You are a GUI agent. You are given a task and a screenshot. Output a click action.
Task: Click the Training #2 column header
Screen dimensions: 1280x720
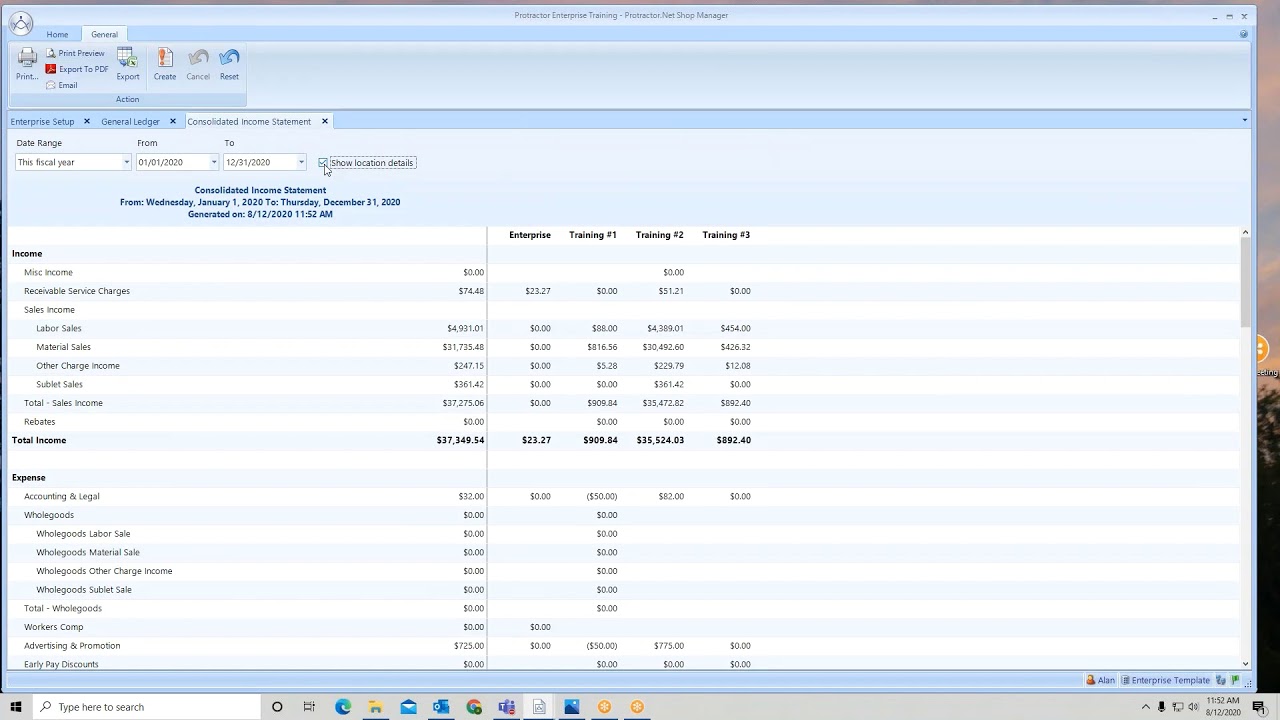point(660,235)
